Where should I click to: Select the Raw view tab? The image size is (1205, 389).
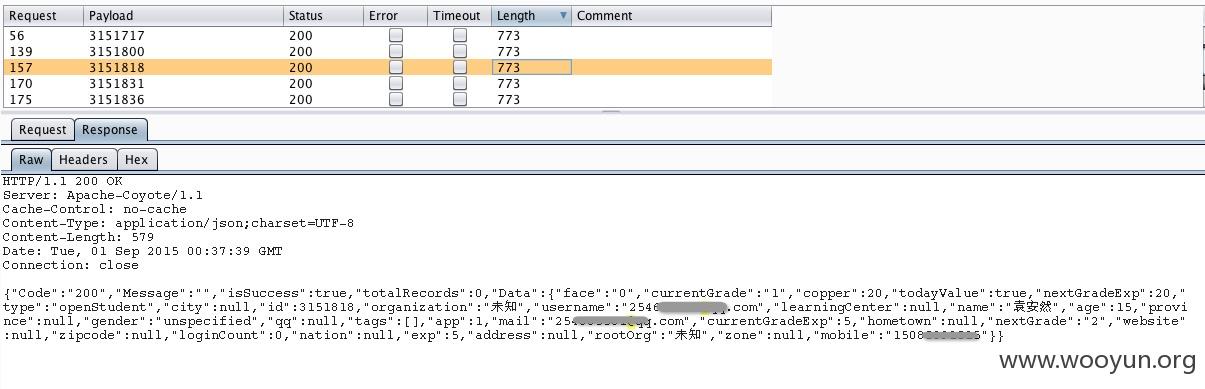(x=31, y=160)
